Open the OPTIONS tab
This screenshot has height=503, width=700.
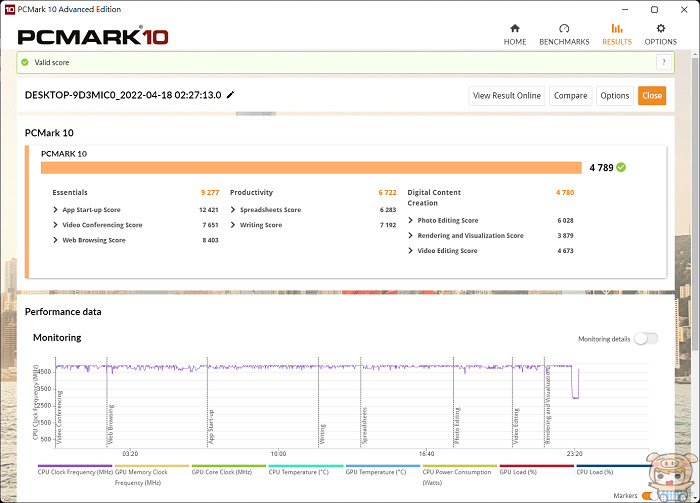click(660, 35)
